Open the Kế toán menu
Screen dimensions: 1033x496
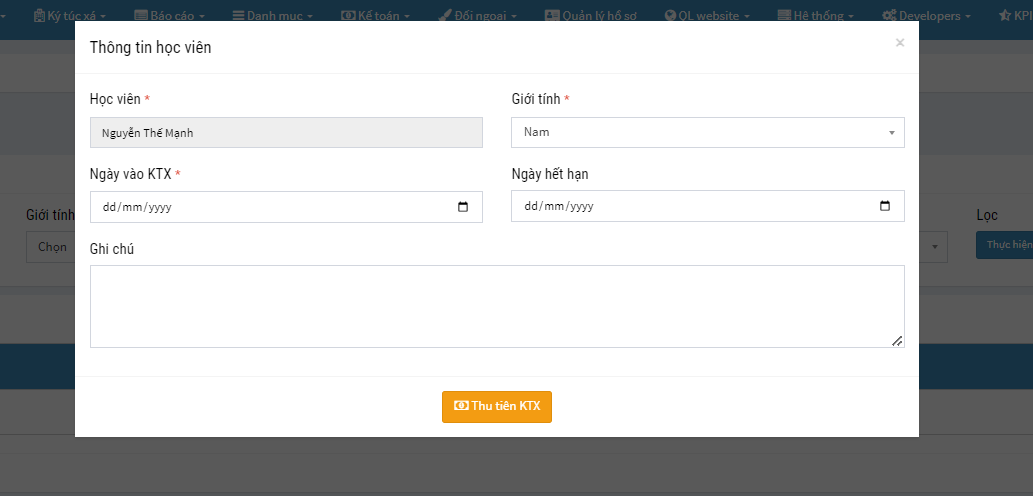pyautogui.click(x=376, y=16)
